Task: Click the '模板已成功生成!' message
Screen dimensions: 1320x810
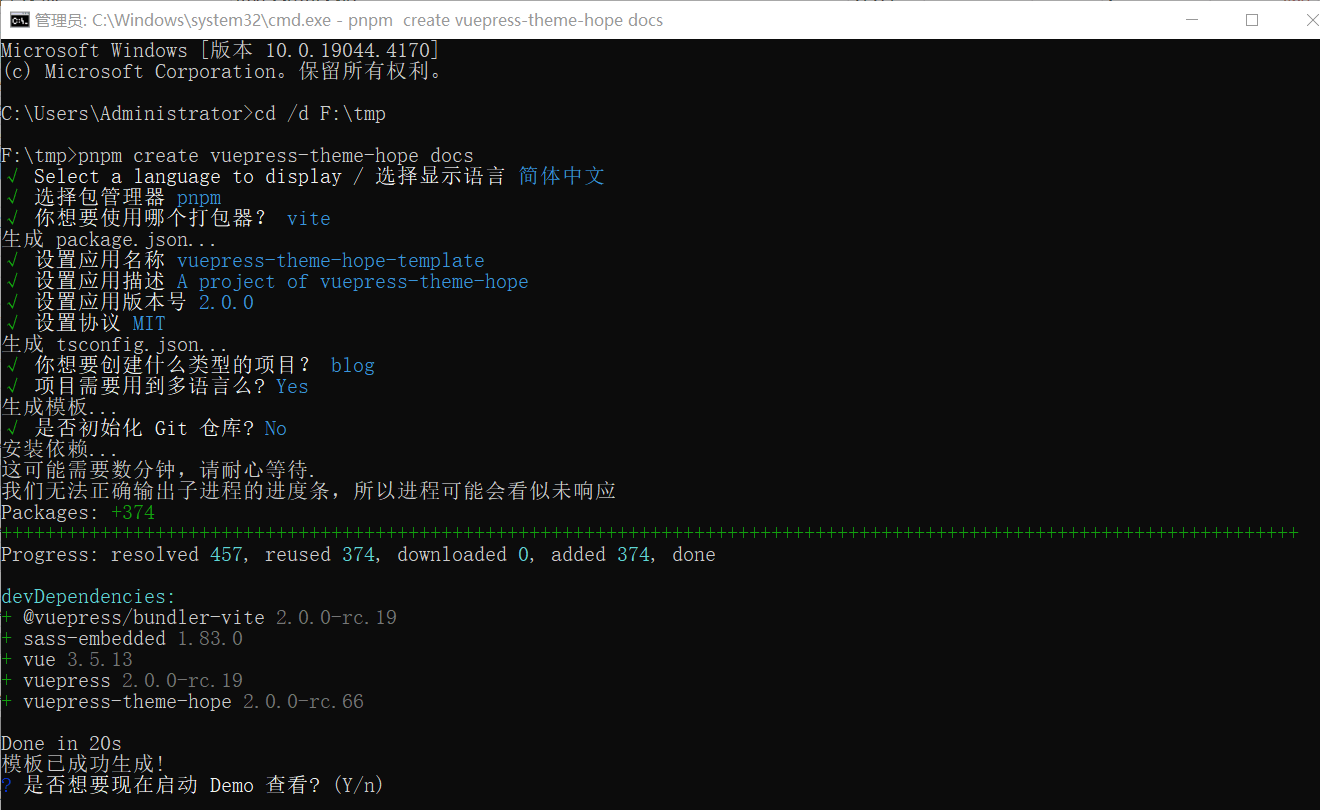Action: point(83,764)
